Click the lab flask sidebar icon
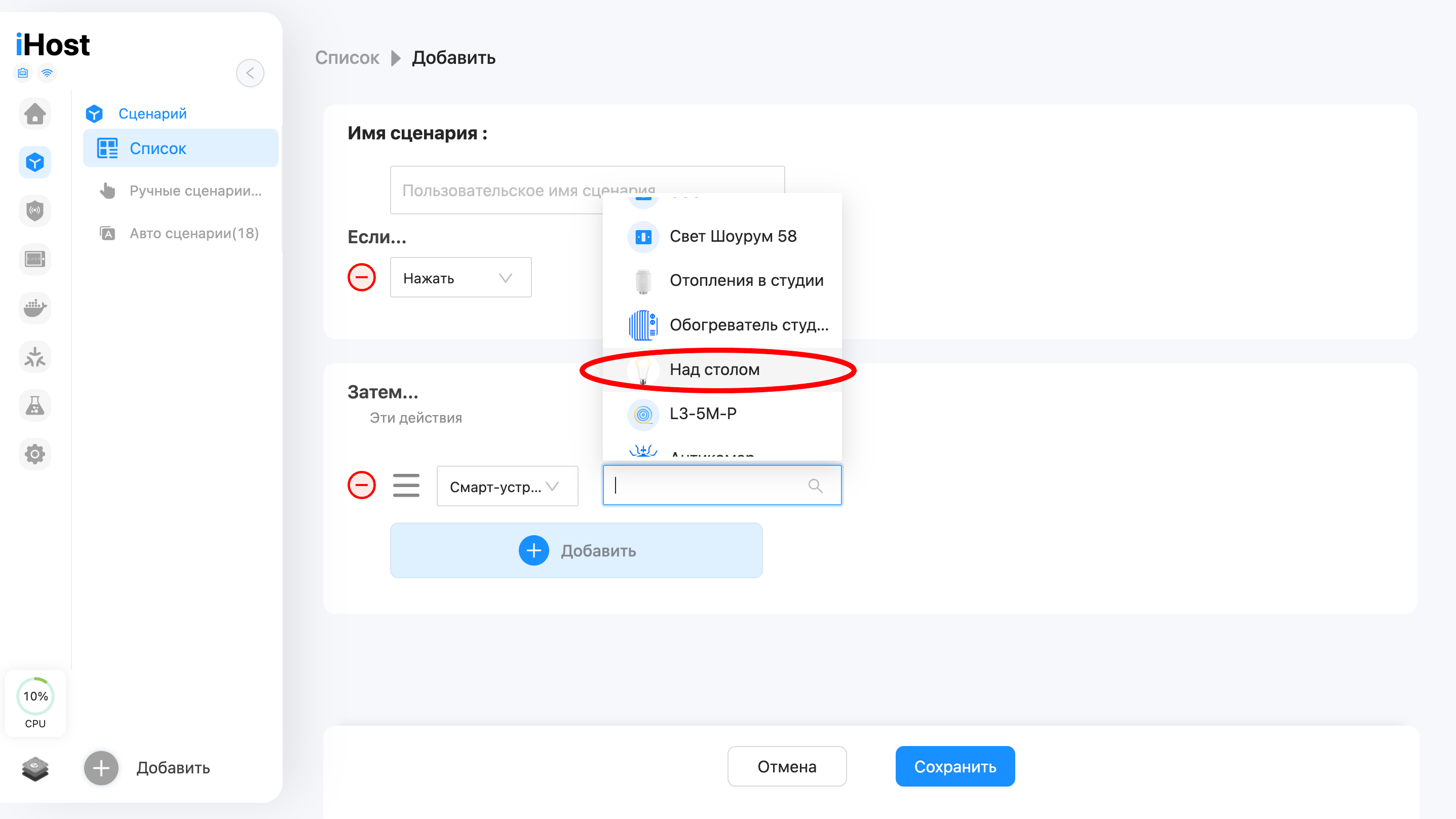The height and width of the screenshot is (819, 1456). [35, 405]
